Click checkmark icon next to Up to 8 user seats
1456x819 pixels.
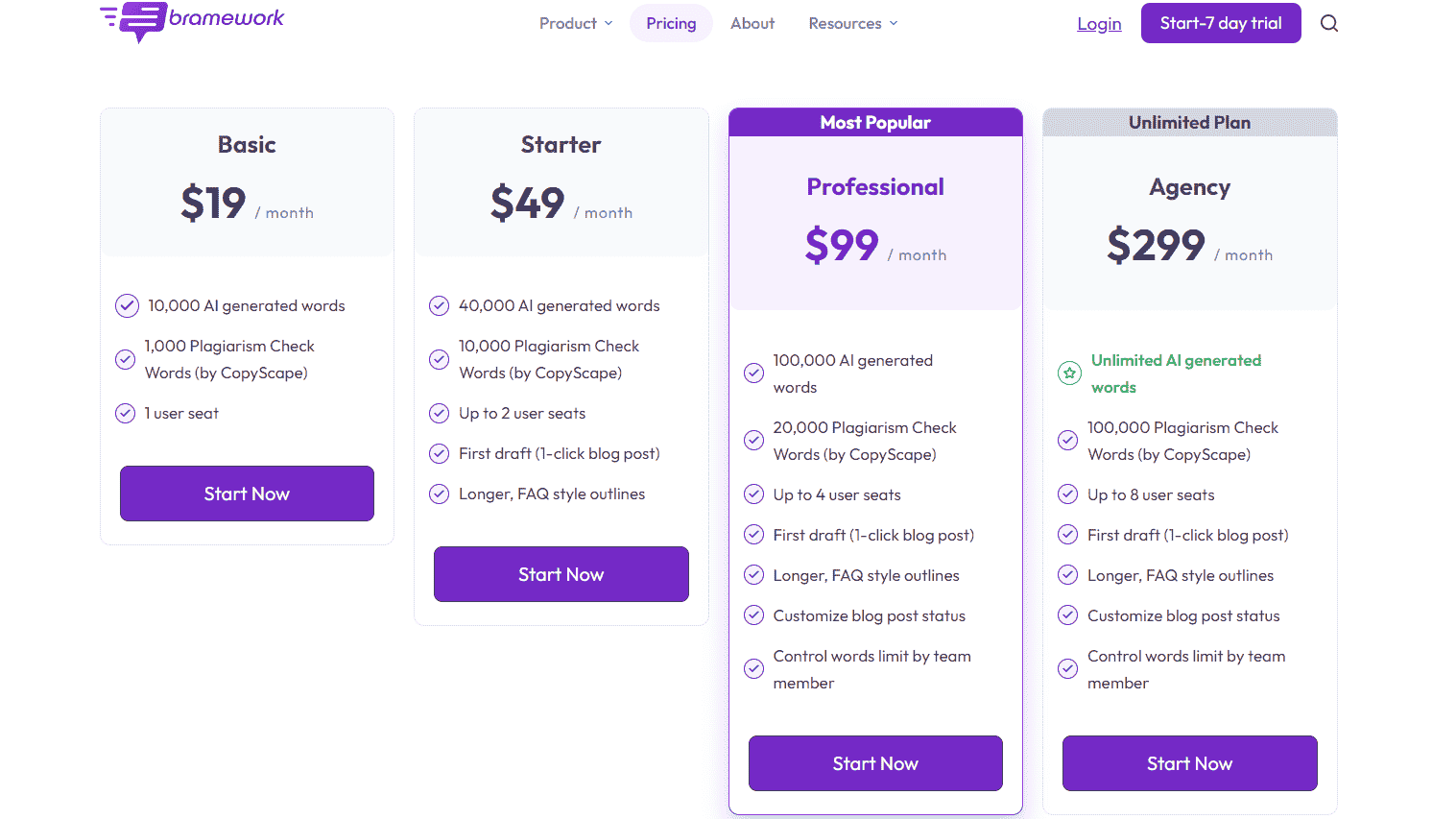point(1068,495)
